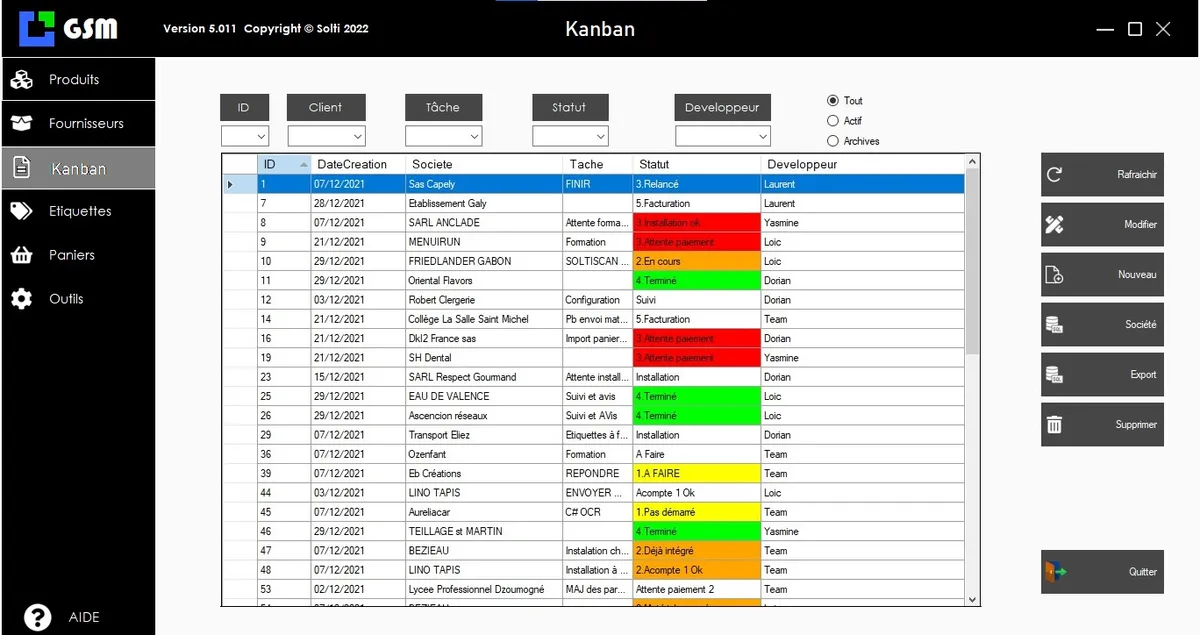This screenshot has width=1200, height=635.
Task: Click the yellow '1.Pas démarré' status cell
Action: (696, 512)
